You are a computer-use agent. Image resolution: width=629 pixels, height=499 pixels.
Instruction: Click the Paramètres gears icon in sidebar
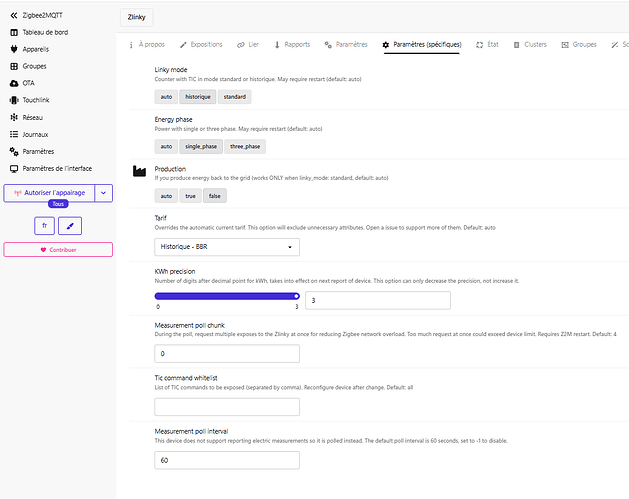14,151
